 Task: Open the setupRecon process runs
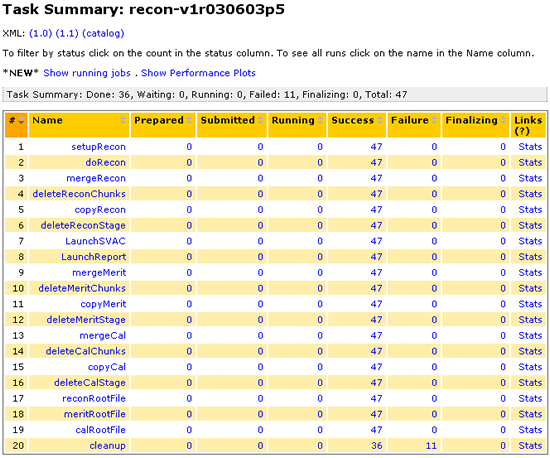tap(99, 147)
